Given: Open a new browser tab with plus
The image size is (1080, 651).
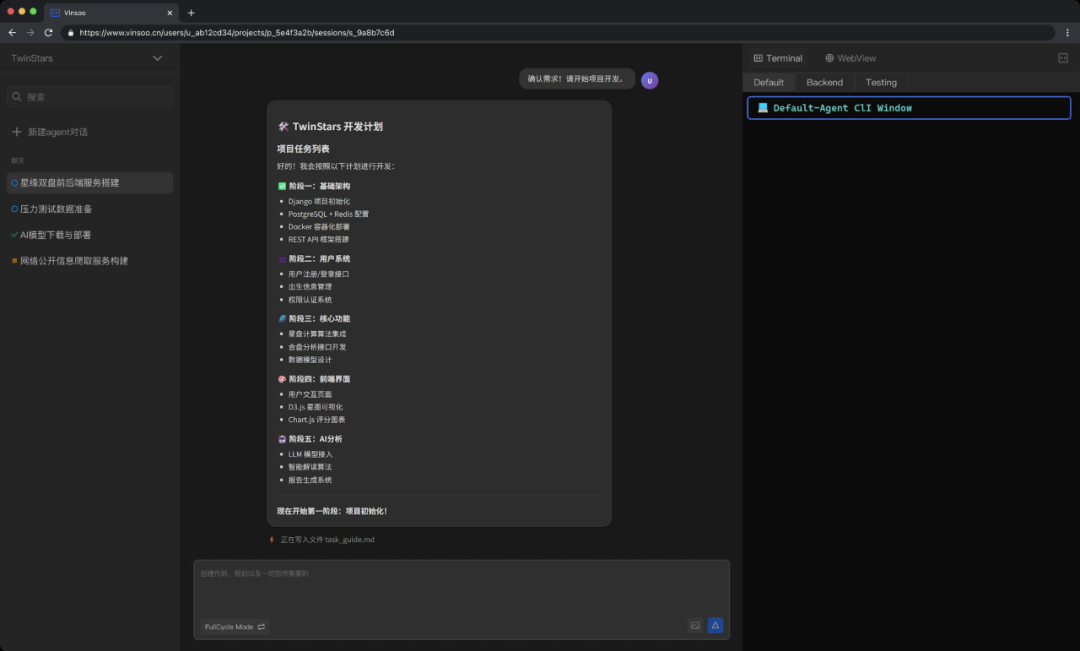Looking at the screenshot, I should (x=191, y=12).
